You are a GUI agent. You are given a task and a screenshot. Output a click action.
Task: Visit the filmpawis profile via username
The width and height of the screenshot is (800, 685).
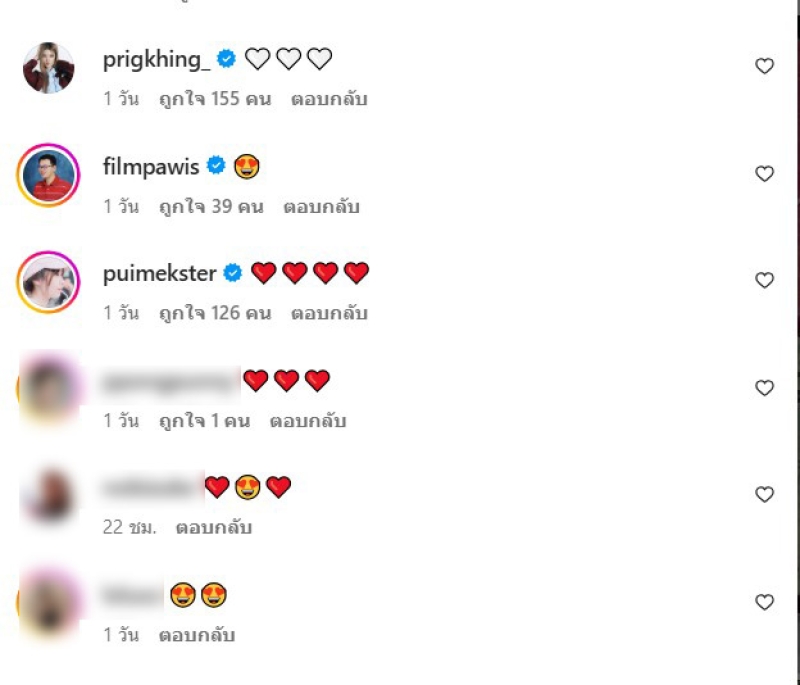tap(151, 167)
